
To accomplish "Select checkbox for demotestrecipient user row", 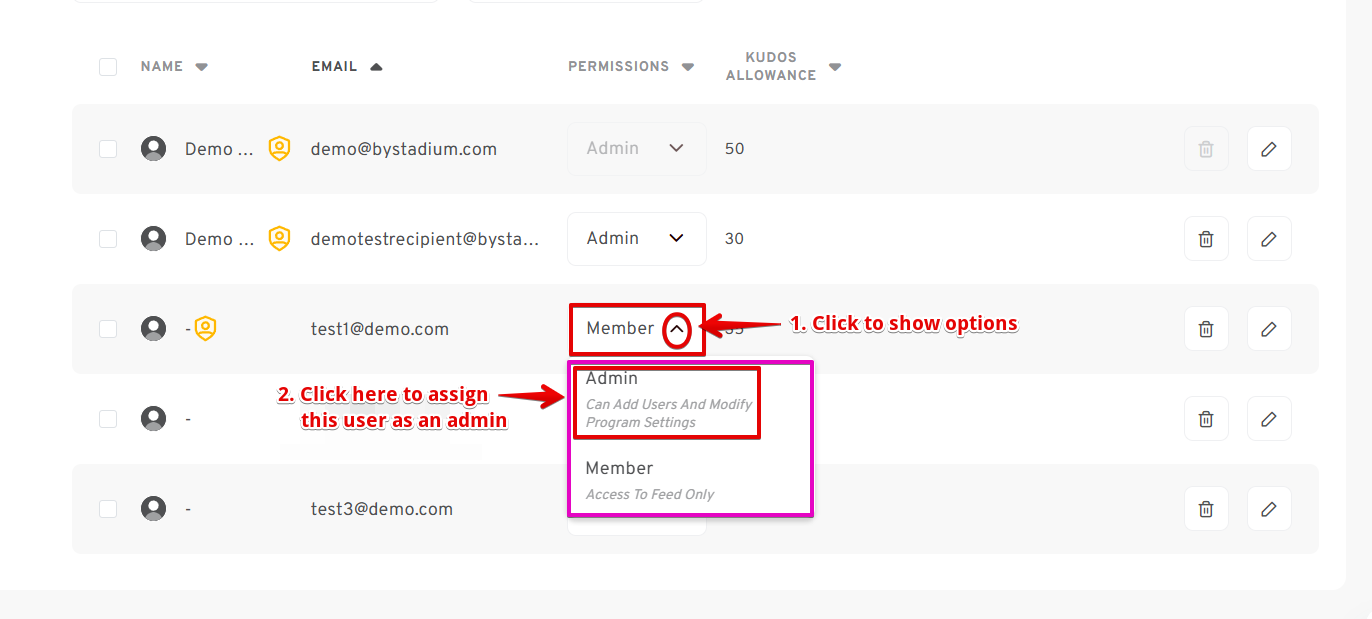I will (x=108, y=239).
